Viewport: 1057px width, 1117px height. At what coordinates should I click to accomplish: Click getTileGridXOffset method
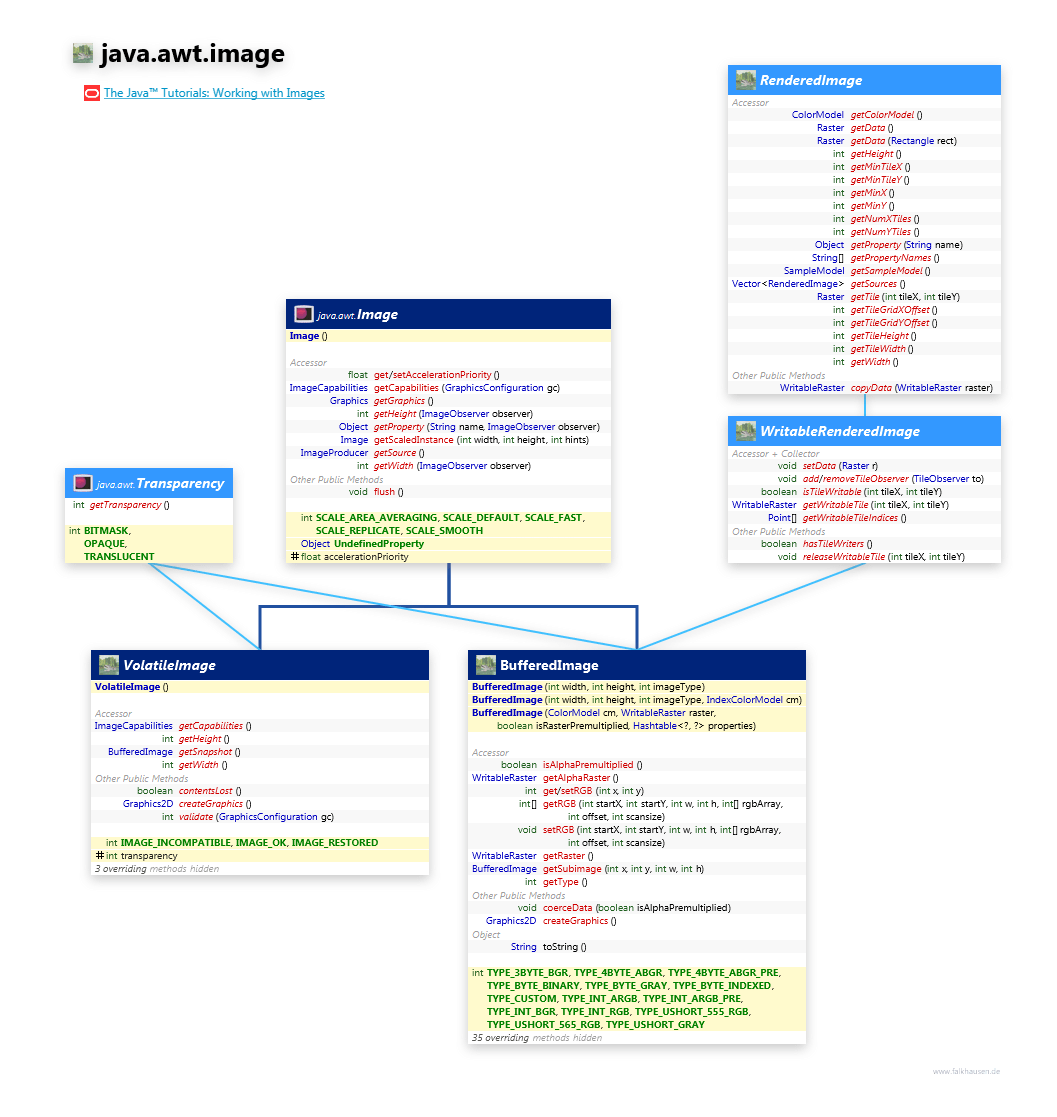tap(890, 310)
